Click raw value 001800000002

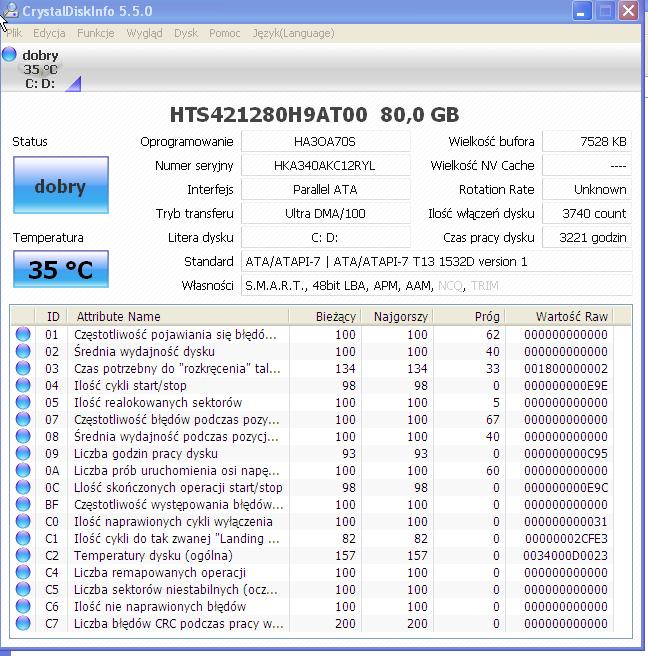(x=566, y=369)
